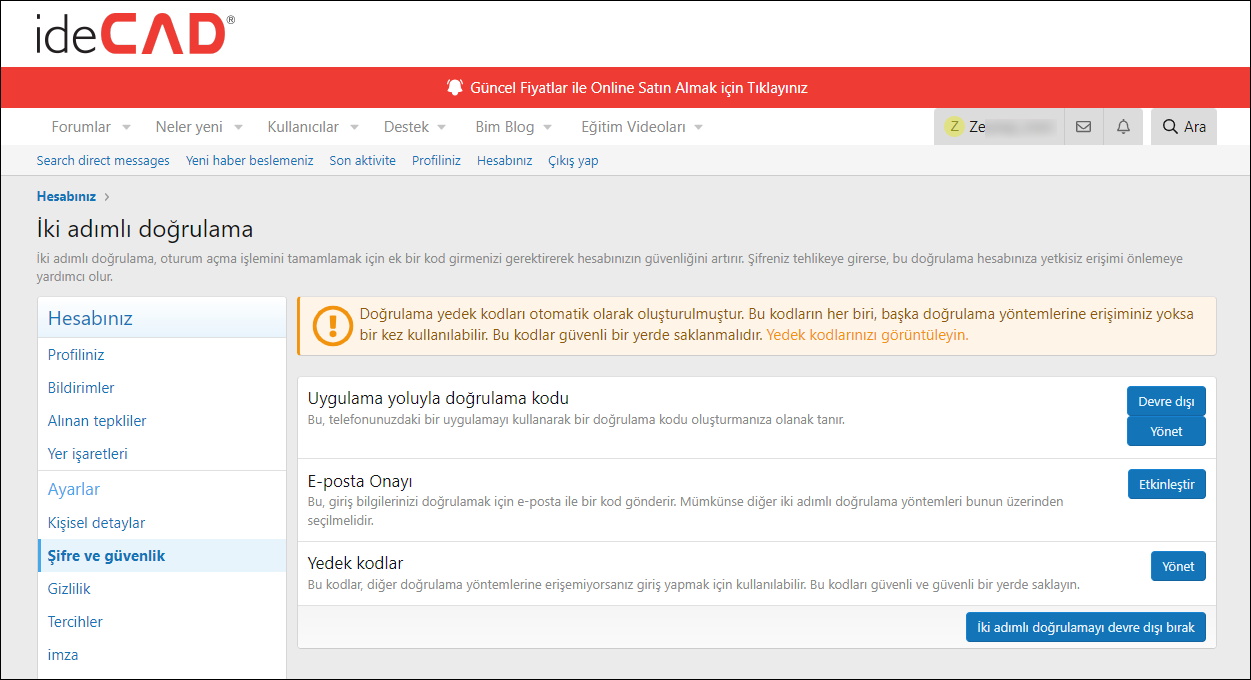Click the Hesabınız breadcrumb link
Viewport: 1251px width, 680px height.
(x=66, y=196)
